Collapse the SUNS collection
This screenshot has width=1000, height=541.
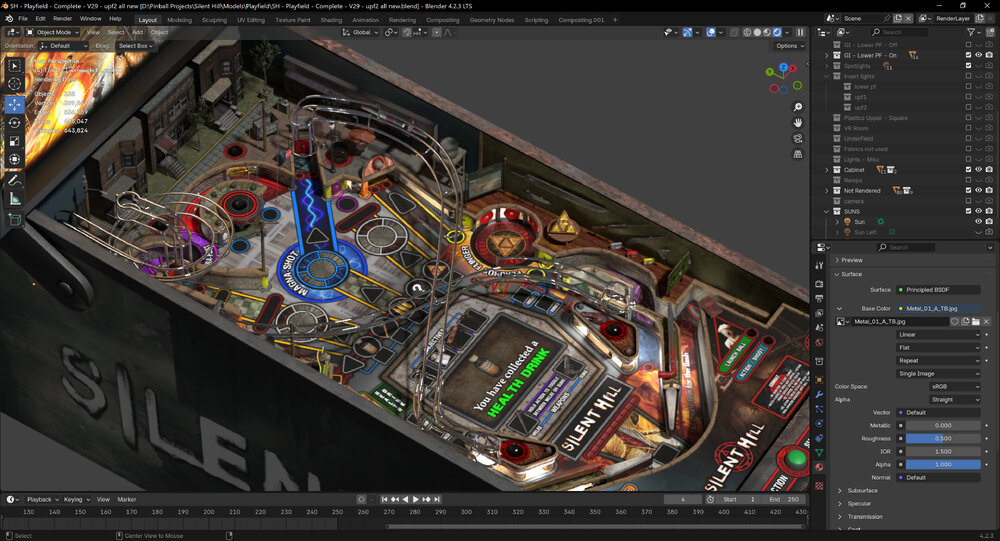pos(827,211)
